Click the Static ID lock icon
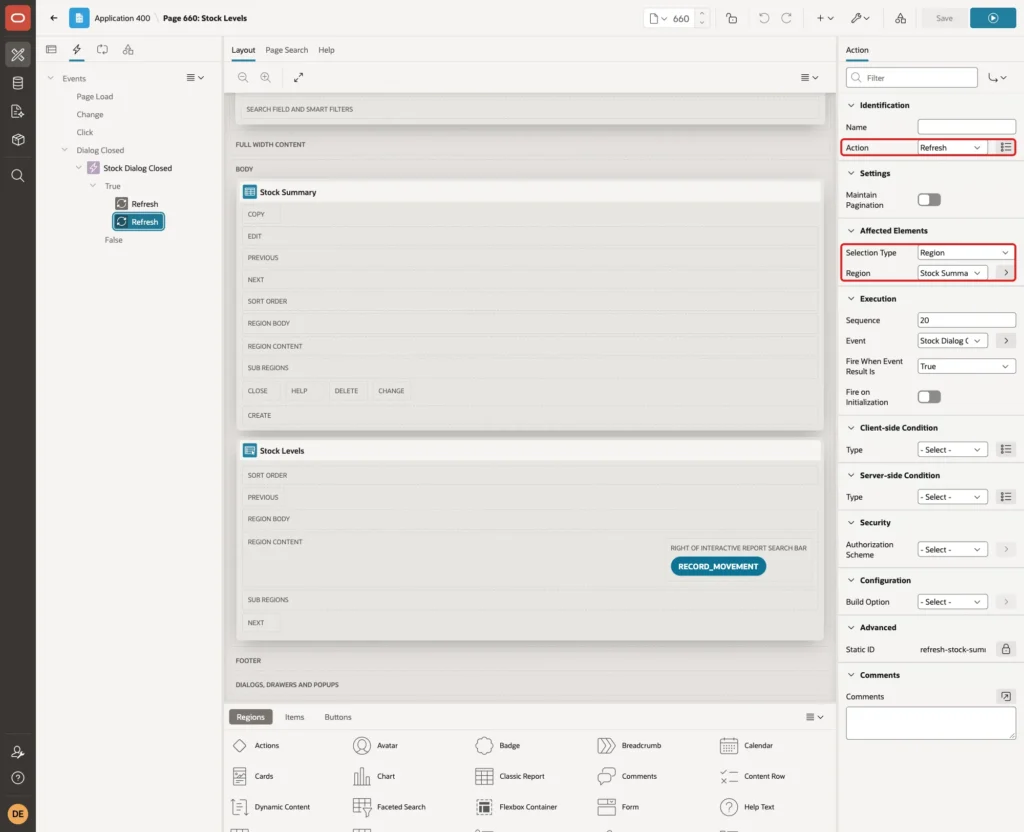The image size is (1024, 832). 1006,649
